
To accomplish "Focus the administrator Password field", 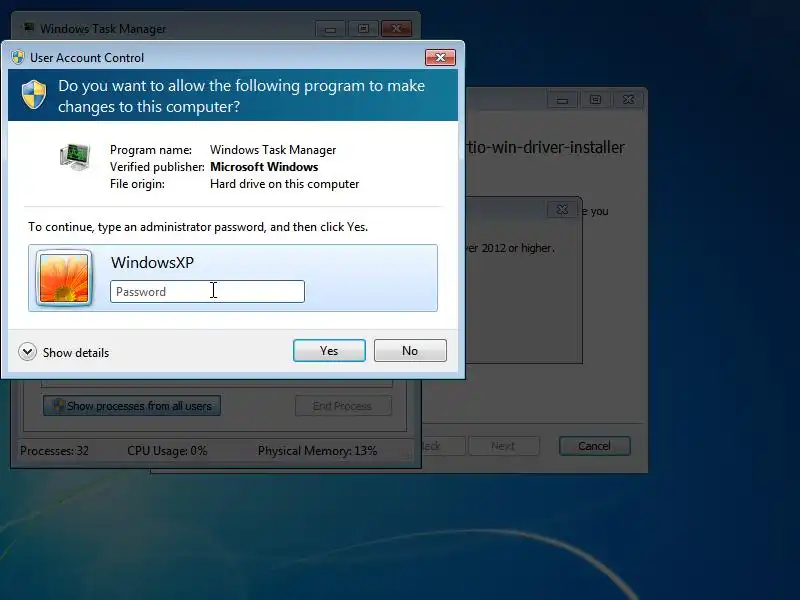I will pyautogui.click(x=207, y=291).
